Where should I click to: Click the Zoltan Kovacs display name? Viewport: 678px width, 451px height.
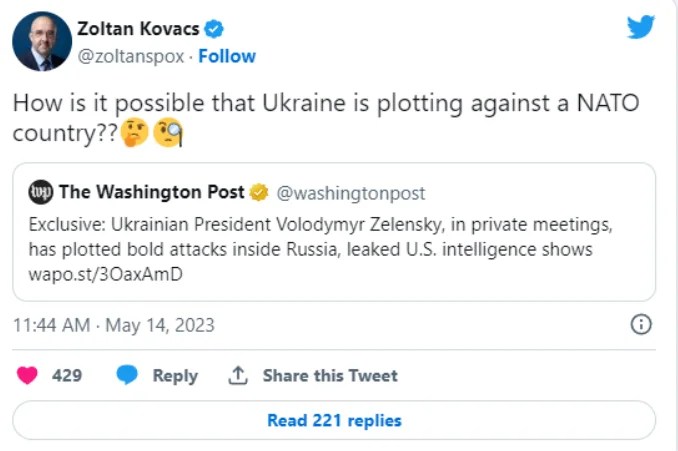click(x=138, y=29)
